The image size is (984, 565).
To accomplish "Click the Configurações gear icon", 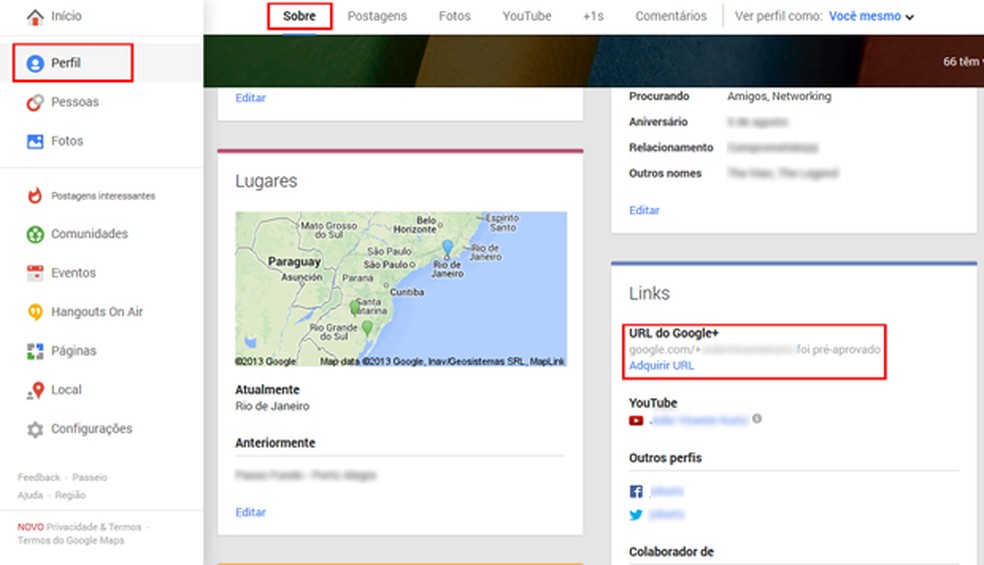I will click(35, 429).
